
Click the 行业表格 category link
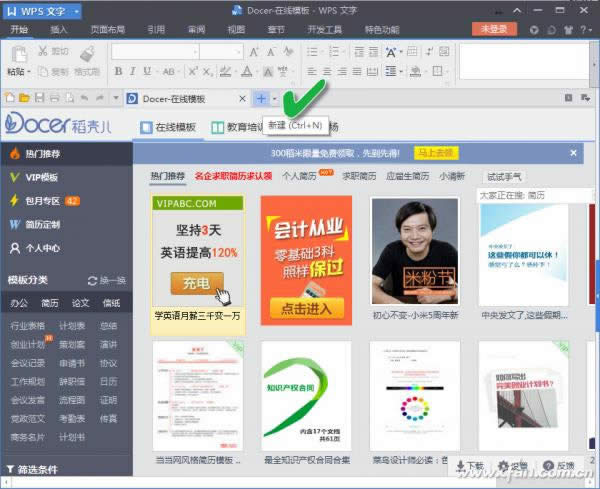coord(28,326)
